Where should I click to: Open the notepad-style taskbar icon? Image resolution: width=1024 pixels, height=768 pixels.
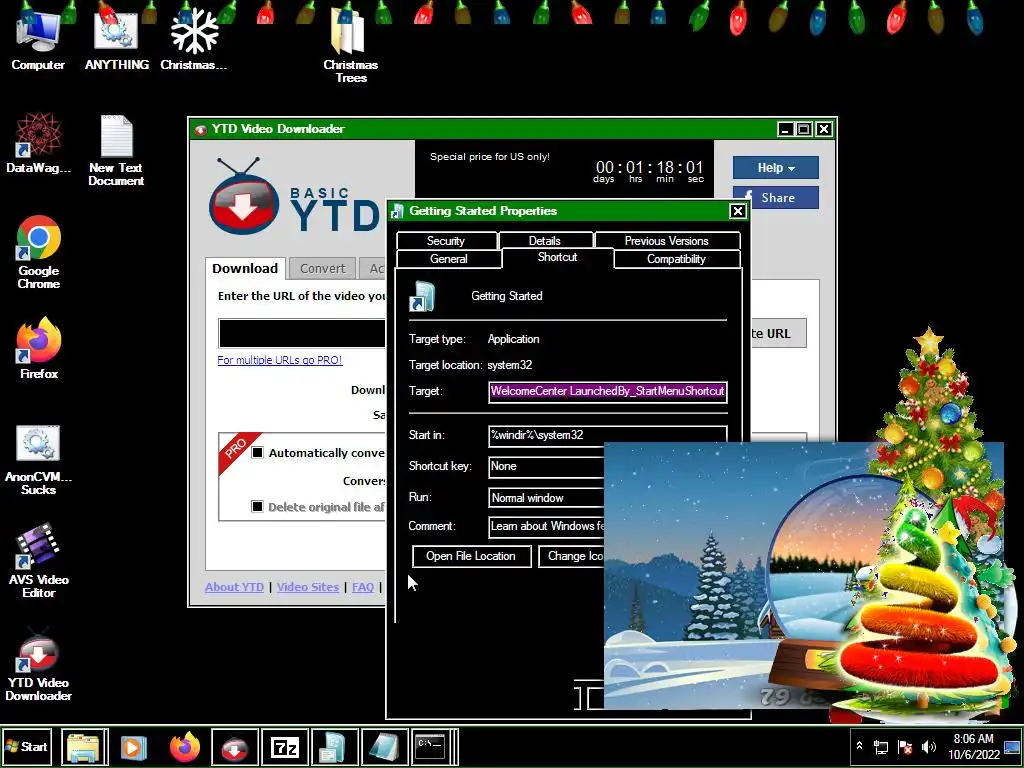click(384, 746)
